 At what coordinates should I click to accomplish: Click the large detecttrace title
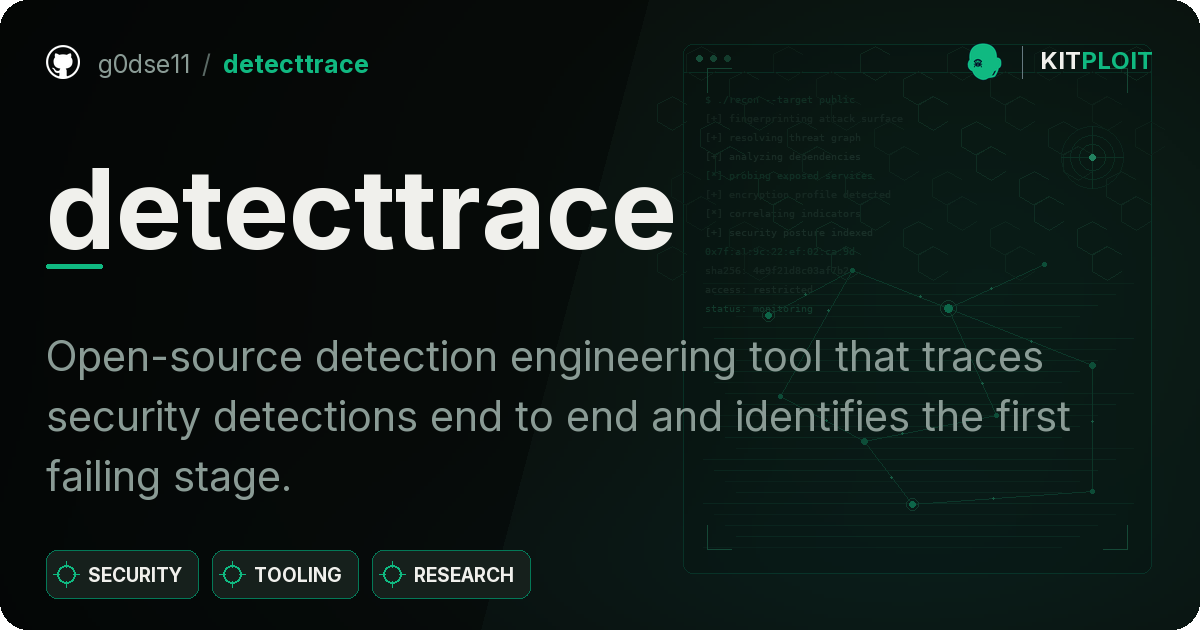[361, 211]
